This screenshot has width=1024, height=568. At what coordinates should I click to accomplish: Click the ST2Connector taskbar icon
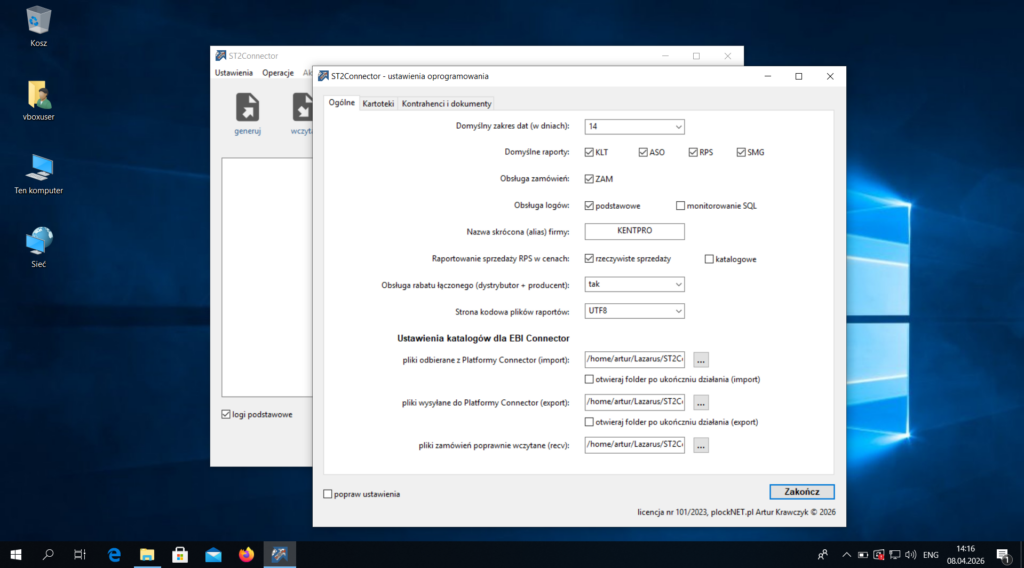(280, 554)
